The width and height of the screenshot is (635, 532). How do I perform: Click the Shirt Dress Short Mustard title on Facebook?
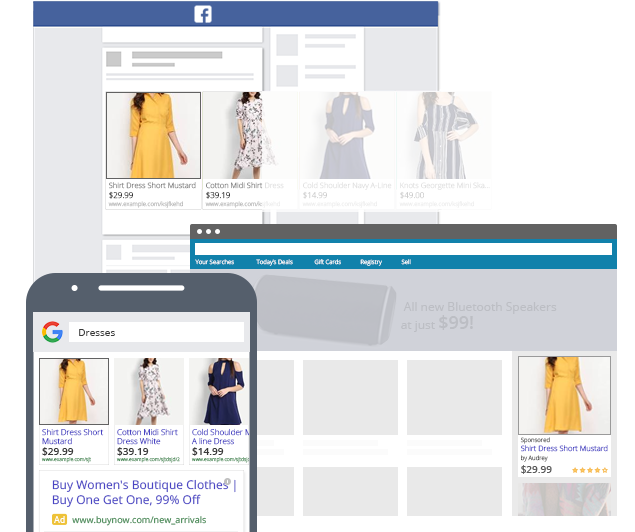(x=152, y=185)
